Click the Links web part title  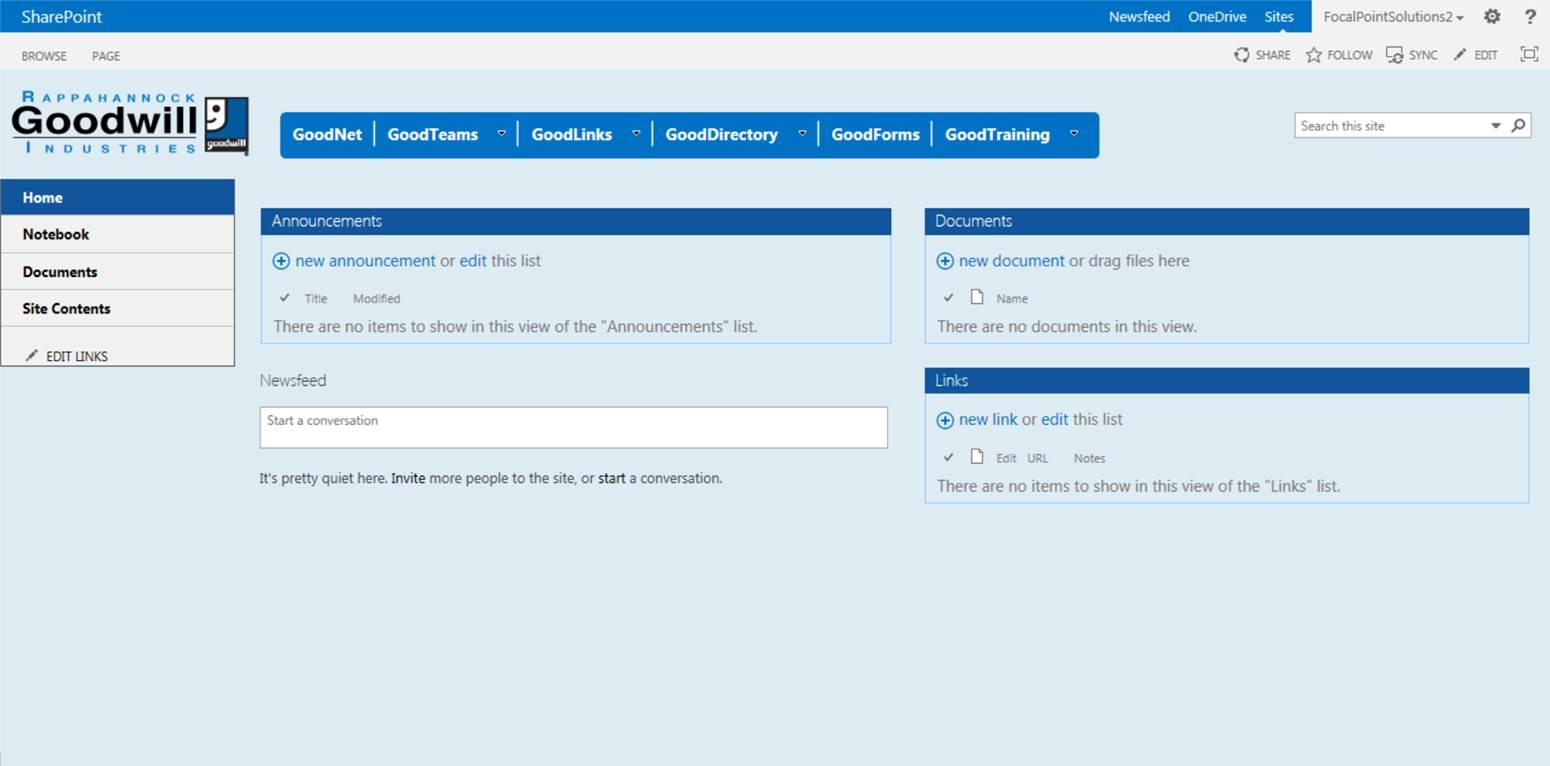pos(952,380)
